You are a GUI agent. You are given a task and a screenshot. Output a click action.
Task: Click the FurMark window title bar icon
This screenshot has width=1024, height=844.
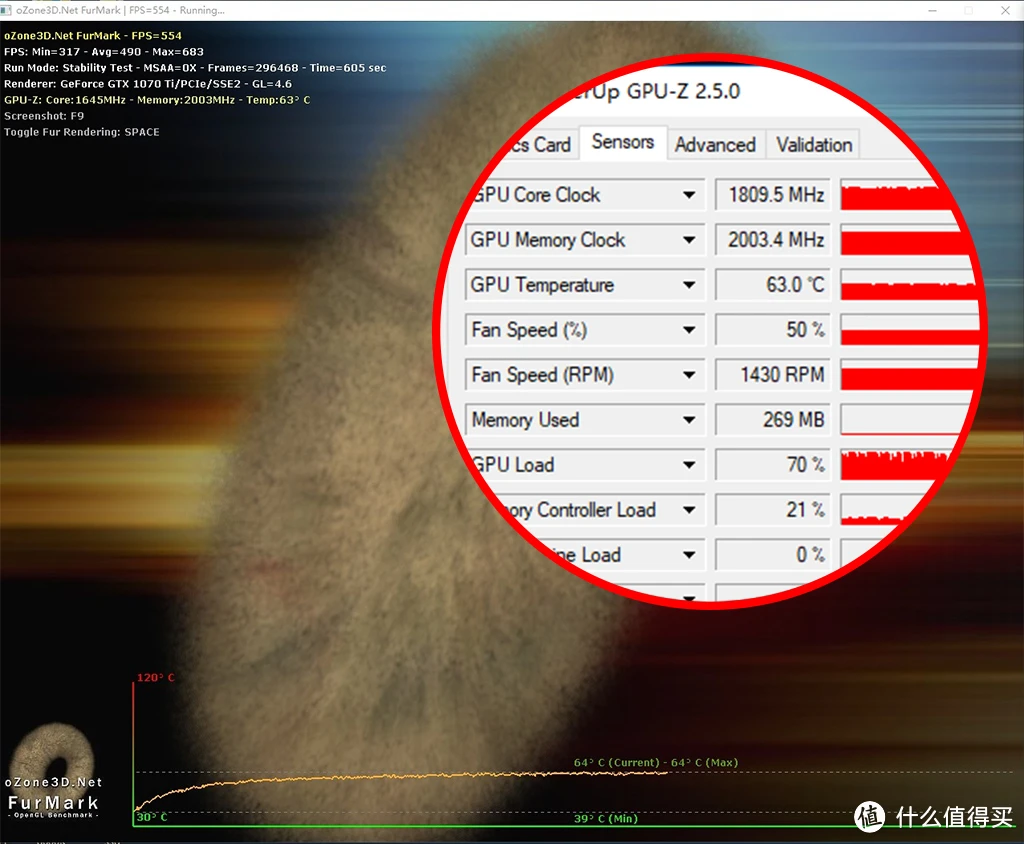6,10
